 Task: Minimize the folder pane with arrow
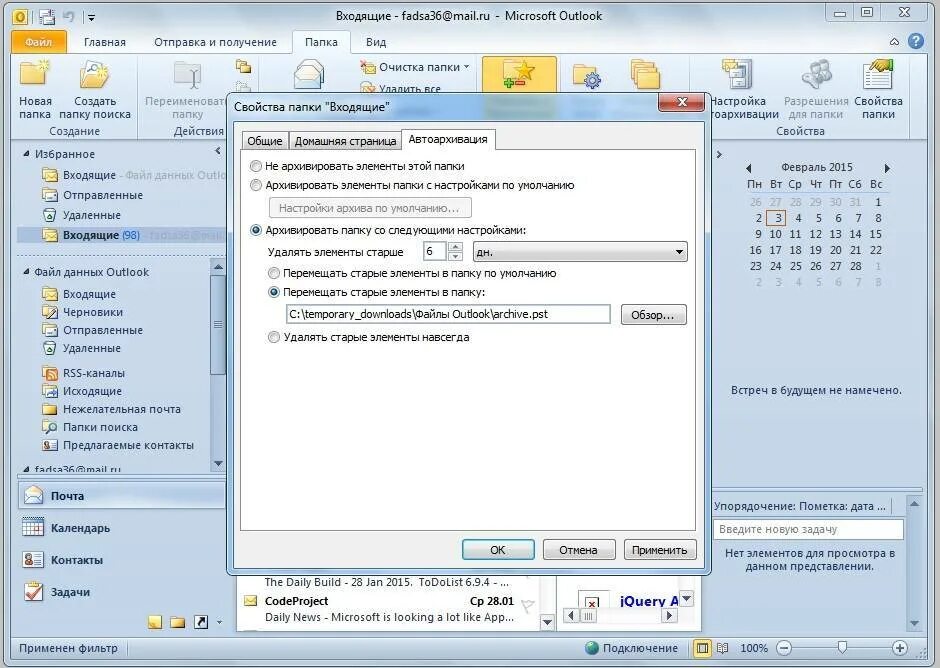tap(218, 151)
